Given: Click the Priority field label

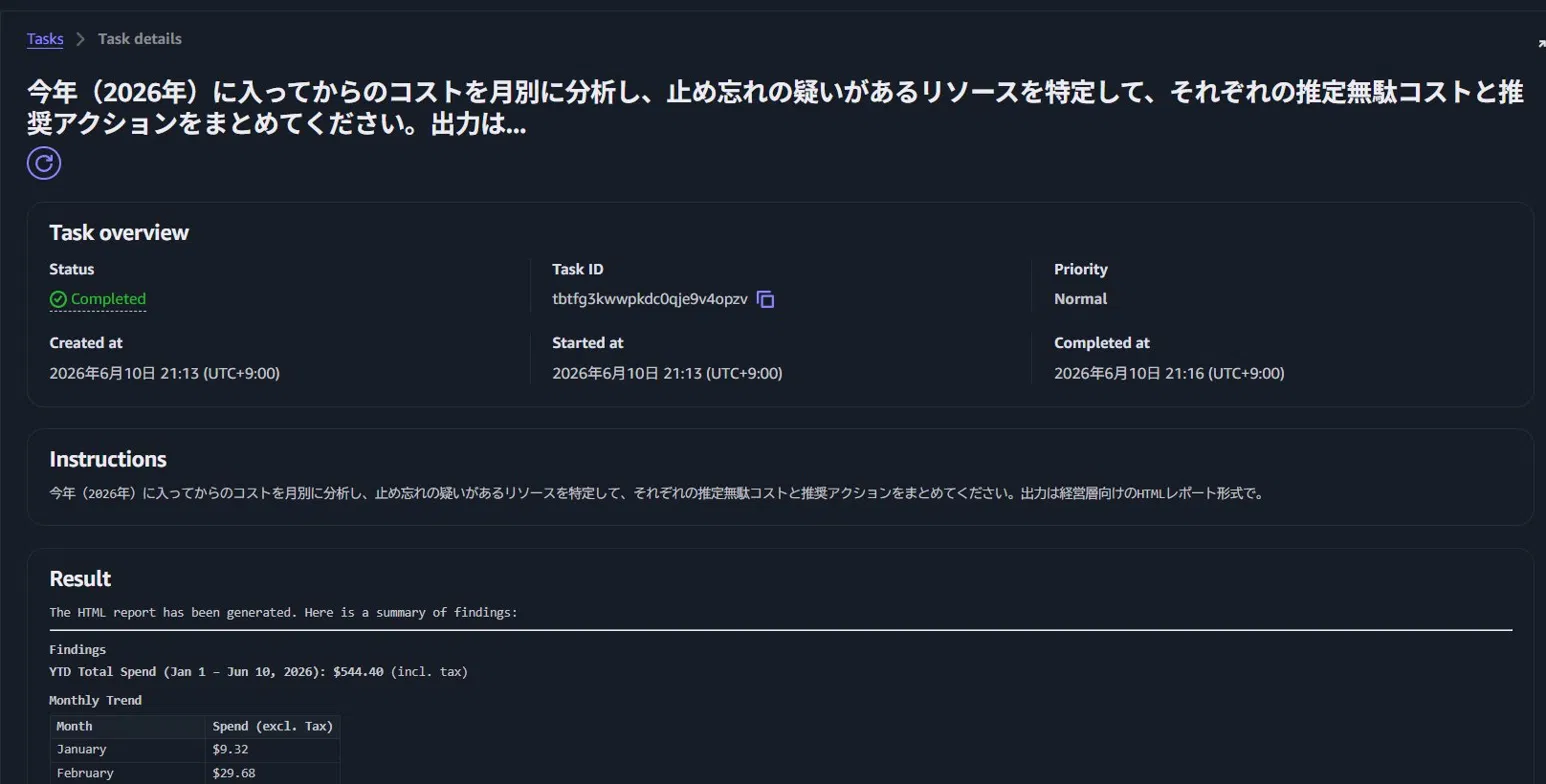Looking at the screenshot, I should tap(1081, 269).
